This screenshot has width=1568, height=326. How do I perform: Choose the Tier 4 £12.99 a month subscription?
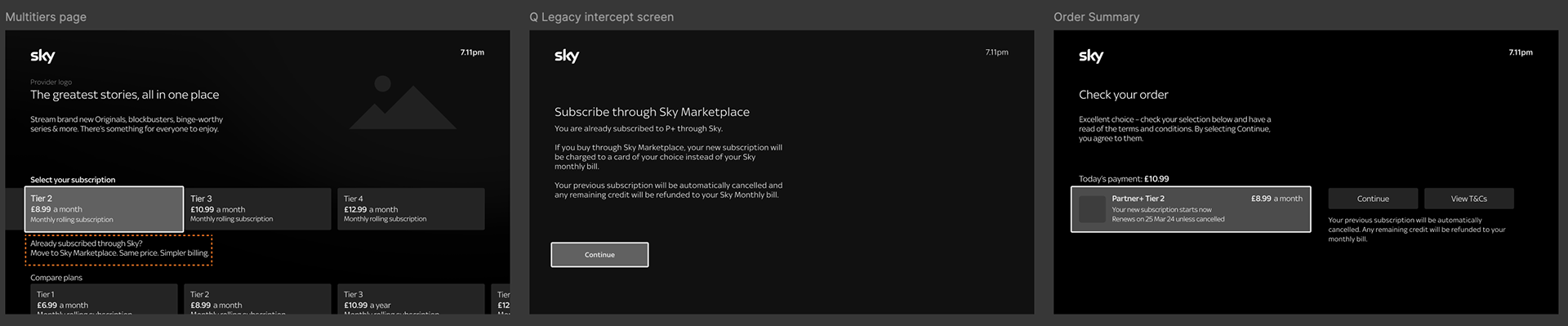(x=411, y=209)
